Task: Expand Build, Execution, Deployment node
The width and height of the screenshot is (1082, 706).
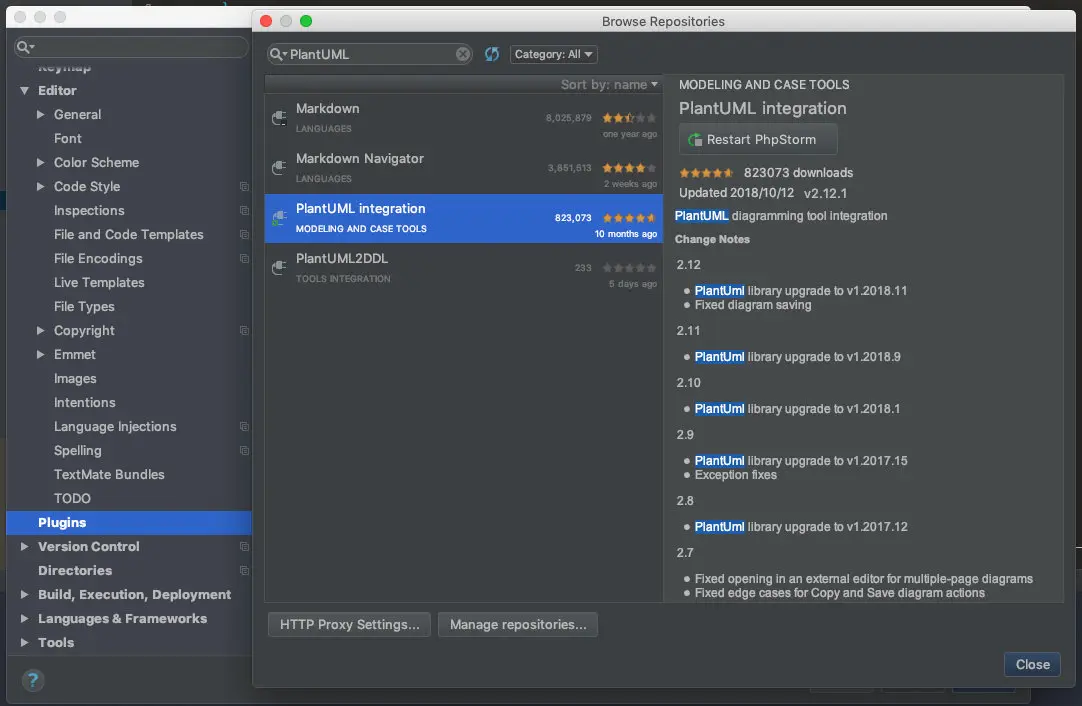Action: pos(25,594)
